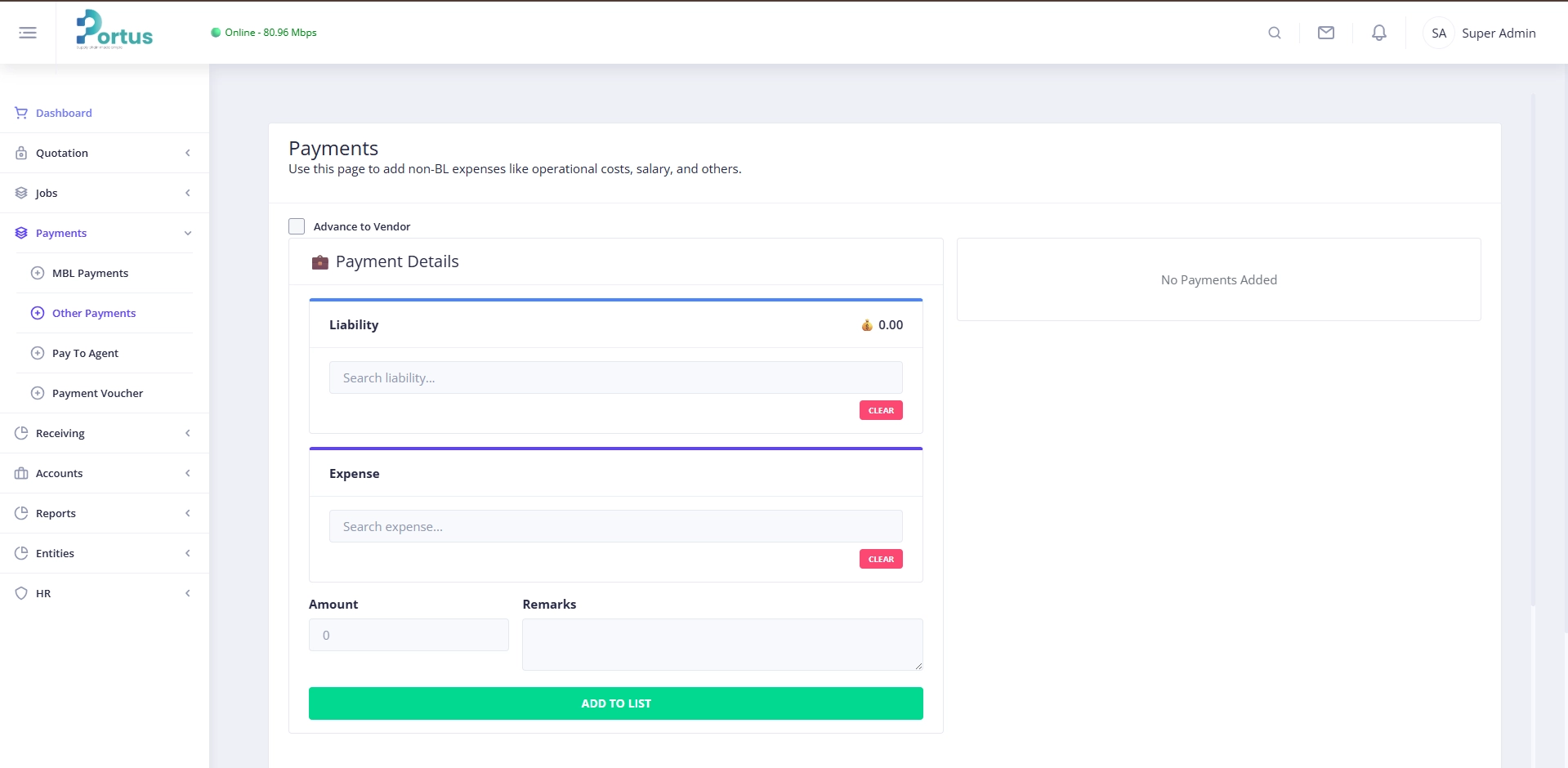
Task: Open the hamburger menu icon
Action: click(28, 33)
